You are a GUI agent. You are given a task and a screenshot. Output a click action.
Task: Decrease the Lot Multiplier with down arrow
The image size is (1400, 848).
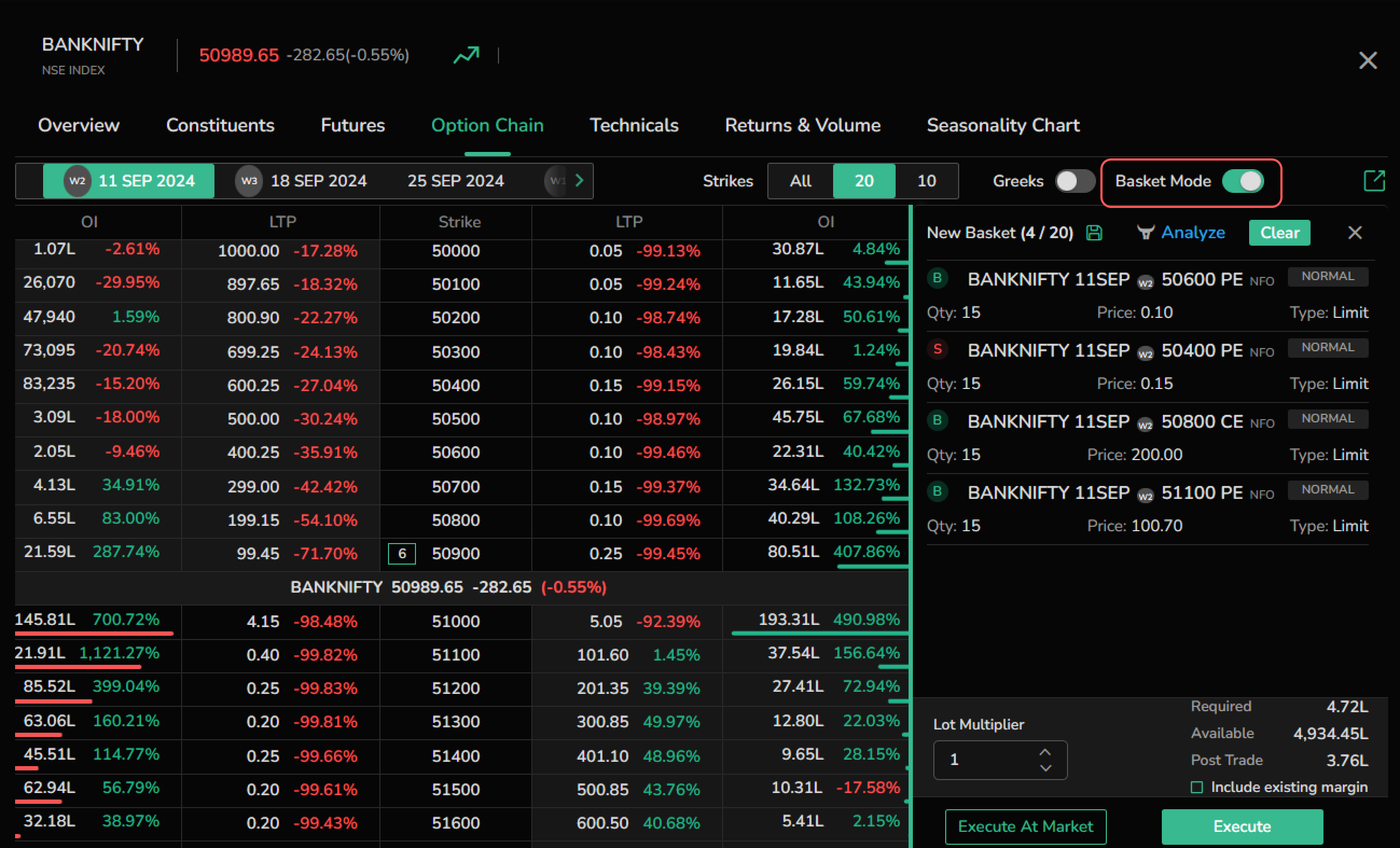click(1045, 768)
